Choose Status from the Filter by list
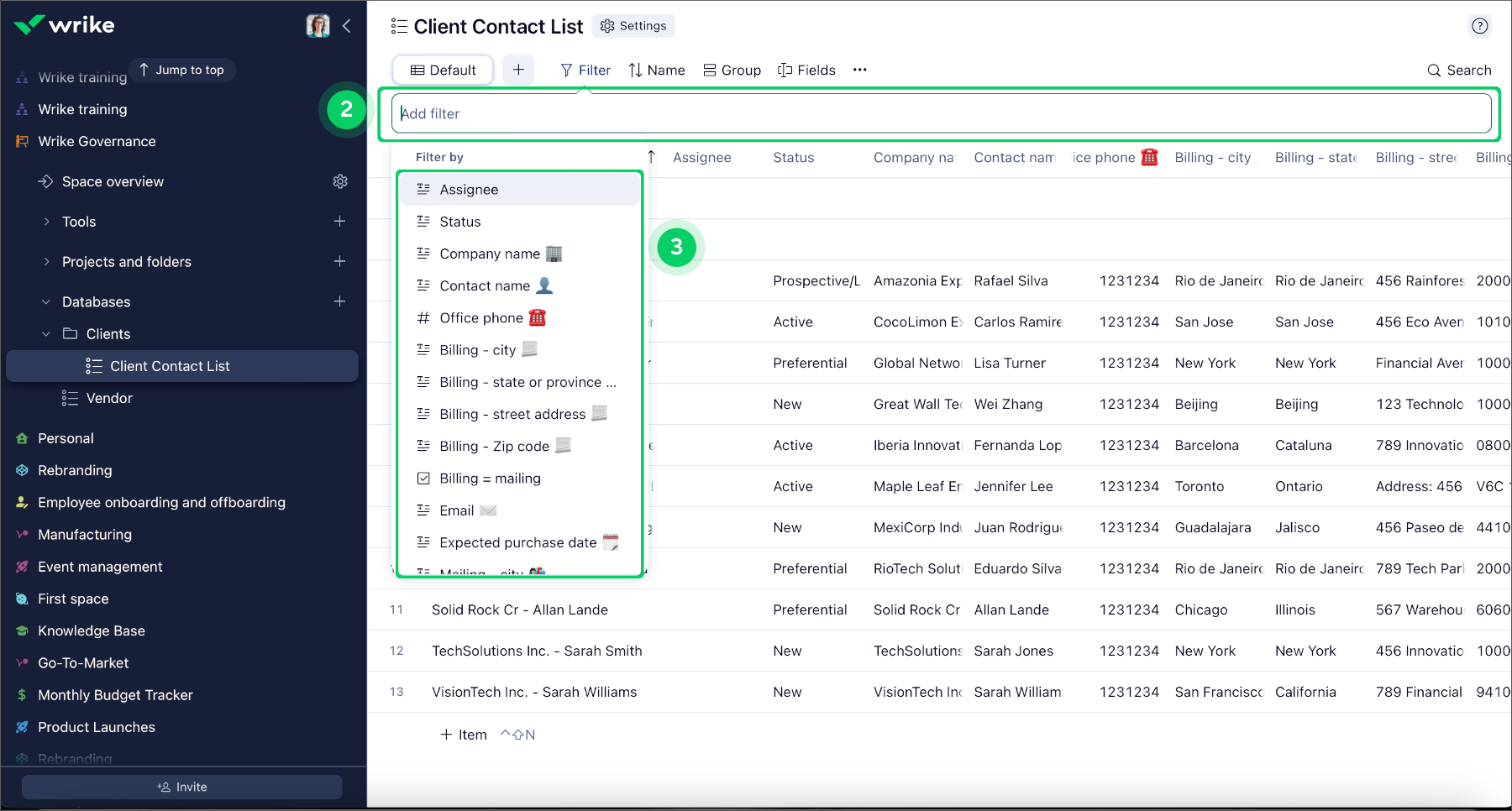The image size is (1512, 811). 460,222
